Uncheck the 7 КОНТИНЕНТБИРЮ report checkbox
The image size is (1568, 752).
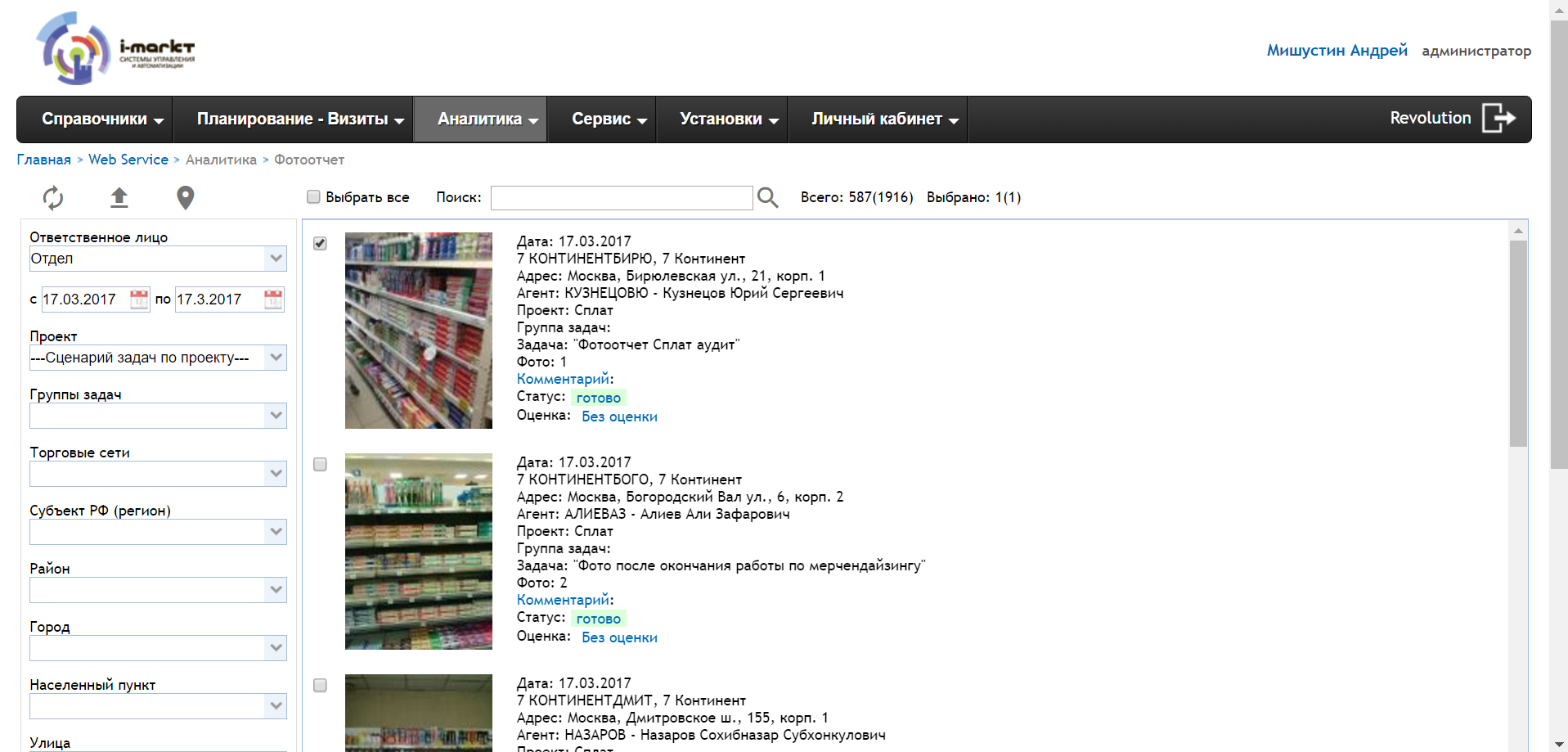[320, 243]
